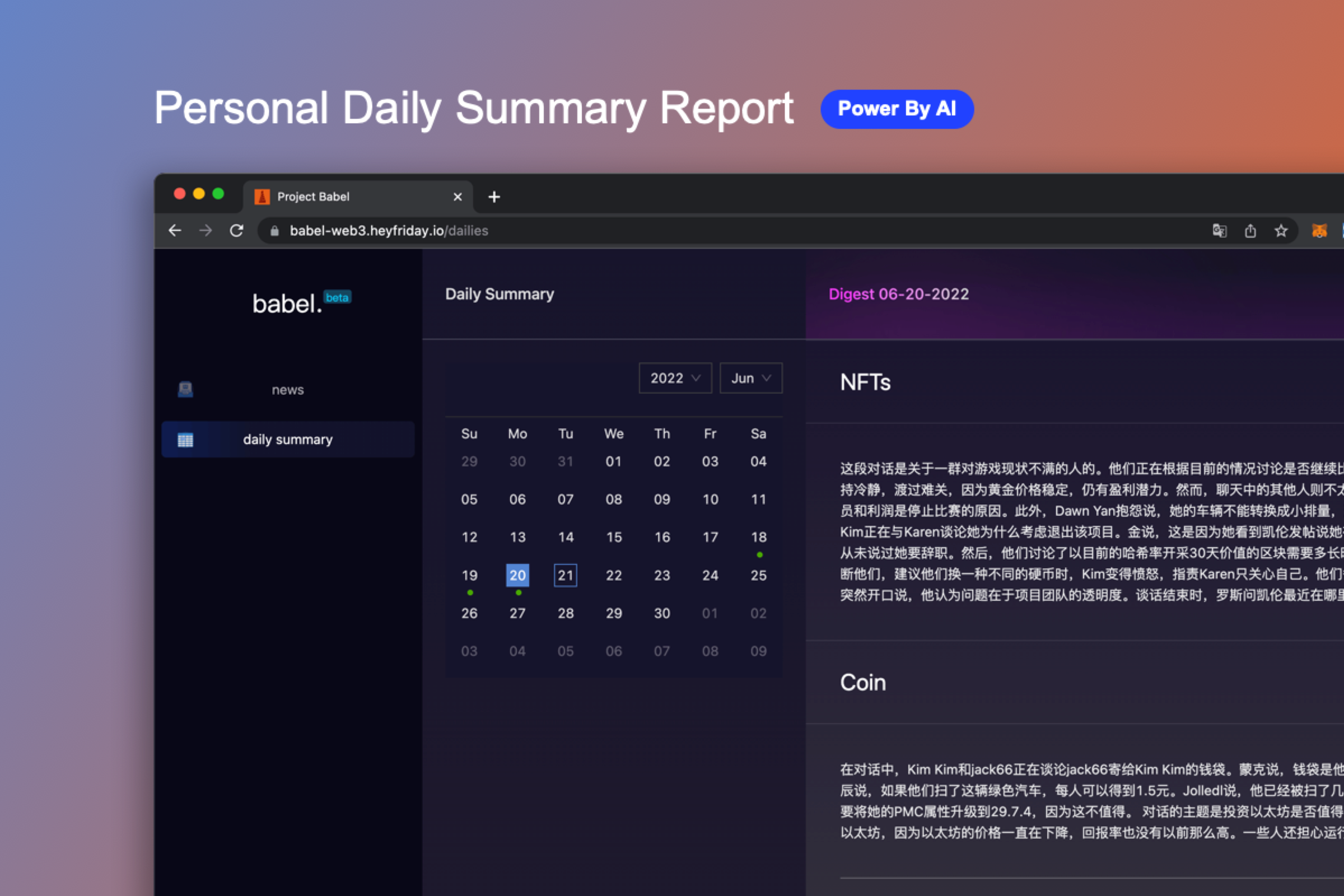Viewport: 1344px width, 896px height.
Task: Select June 19 on the calendar
Action: [469, 575]
